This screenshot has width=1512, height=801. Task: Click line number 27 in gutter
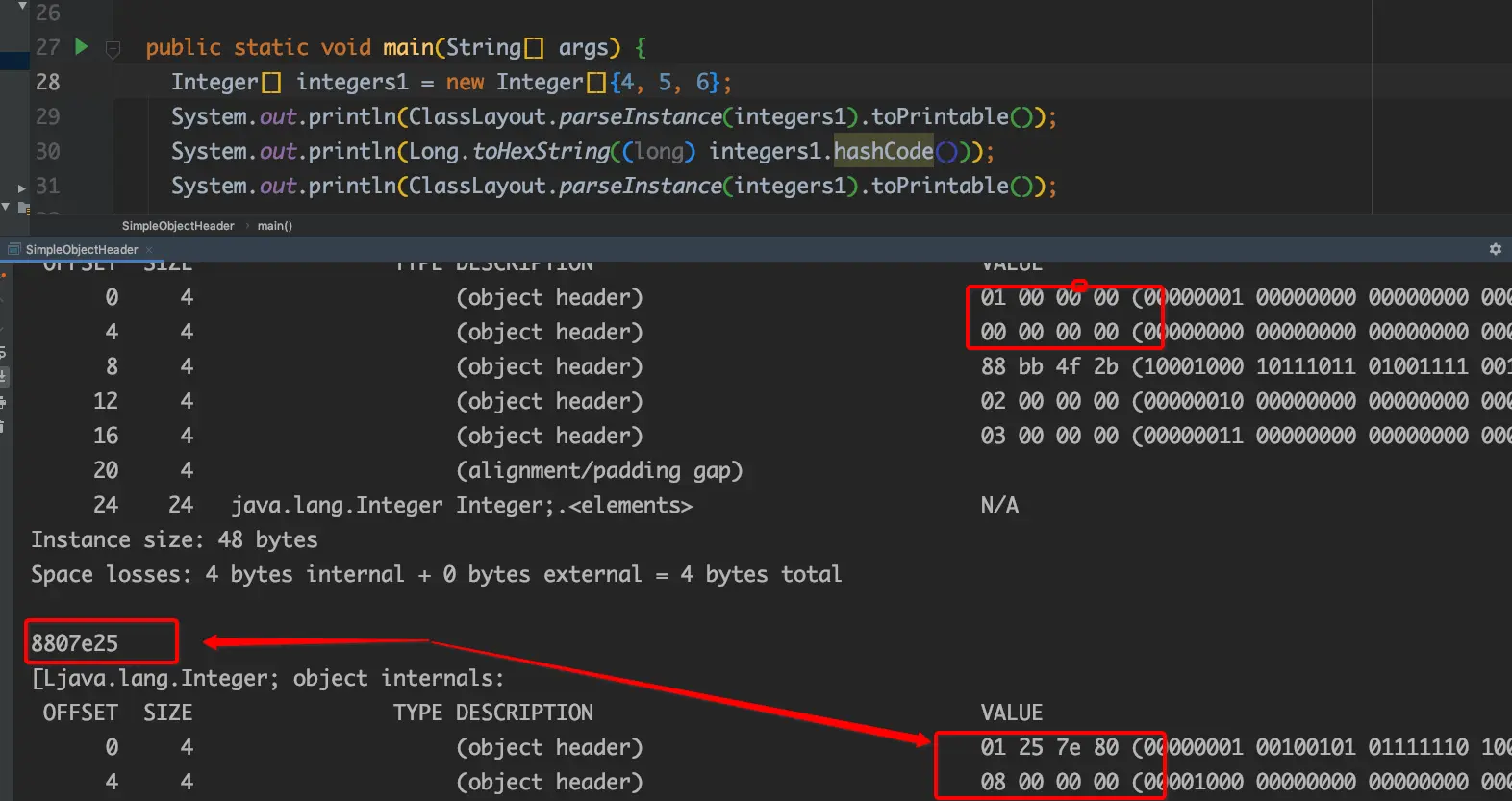coord(47,47)
